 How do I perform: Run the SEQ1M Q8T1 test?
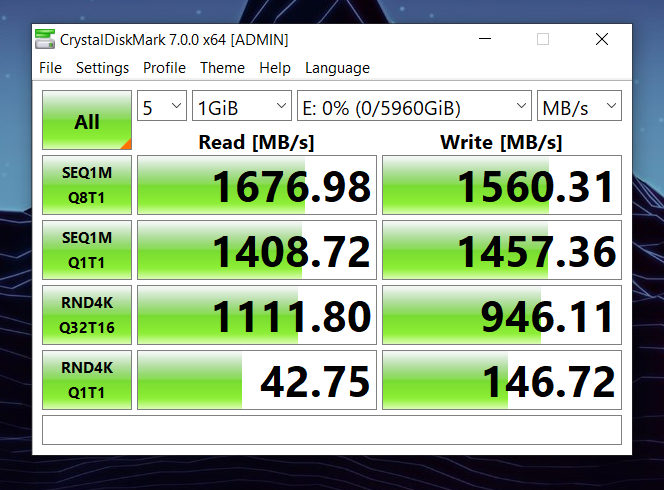tap(87, 185)
